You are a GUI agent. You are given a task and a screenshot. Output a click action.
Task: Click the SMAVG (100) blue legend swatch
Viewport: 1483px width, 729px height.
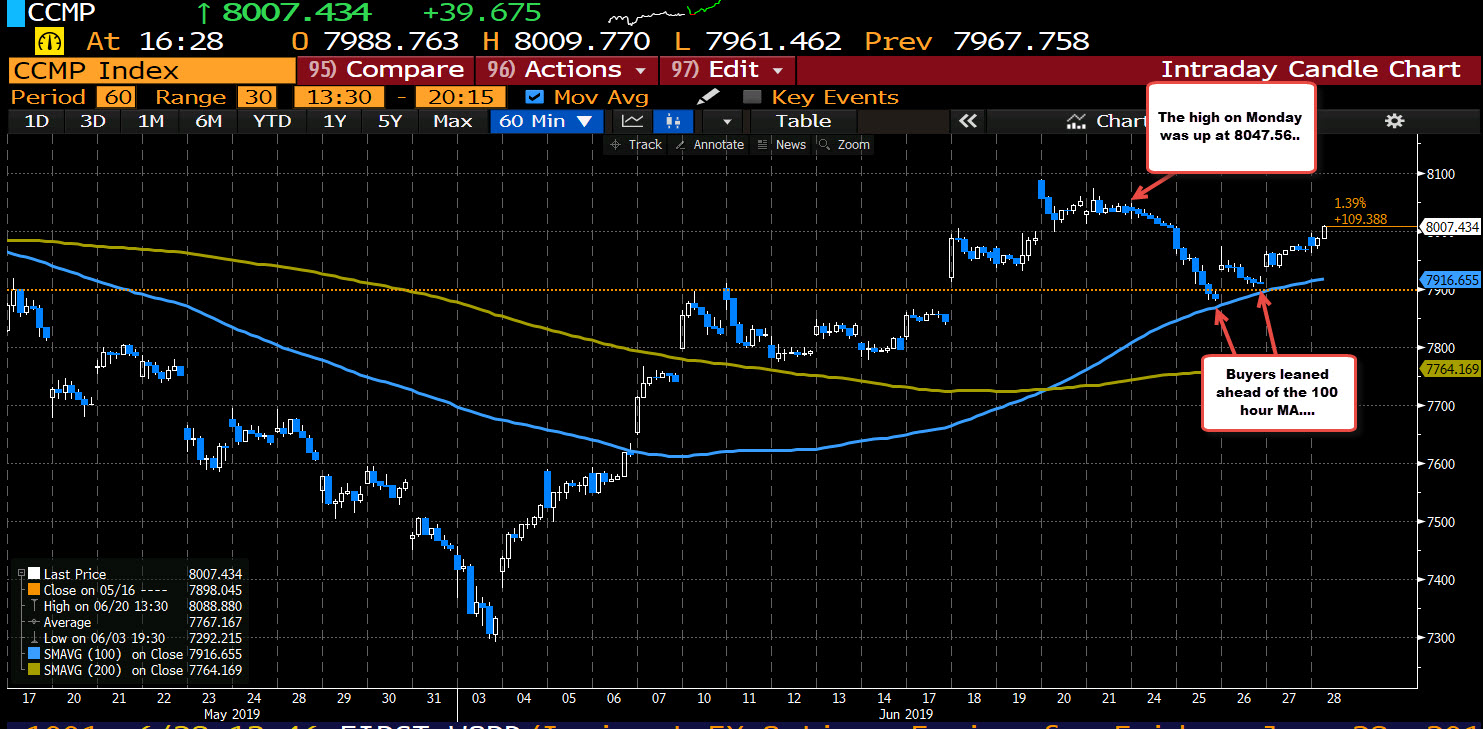[34, 654]
